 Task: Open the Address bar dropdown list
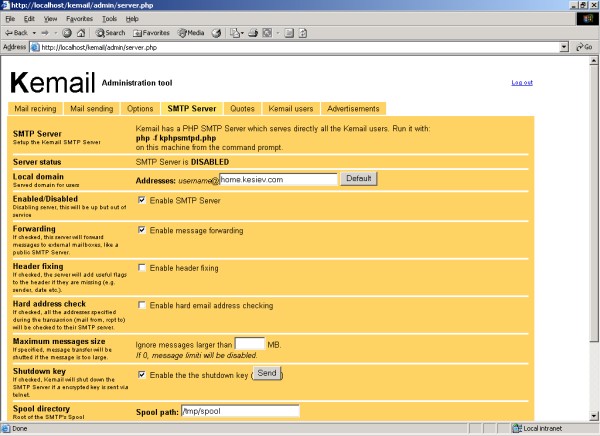pyautogui.click(x=564, y=47)
